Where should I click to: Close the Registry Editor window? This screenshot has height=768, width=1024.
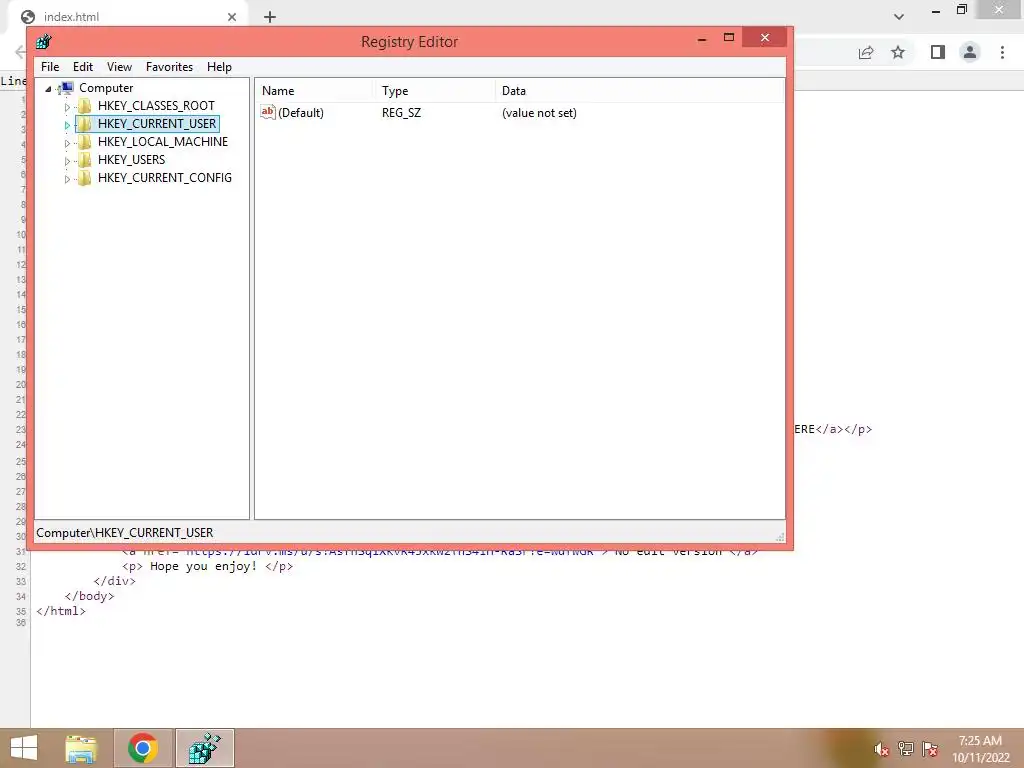765,38
